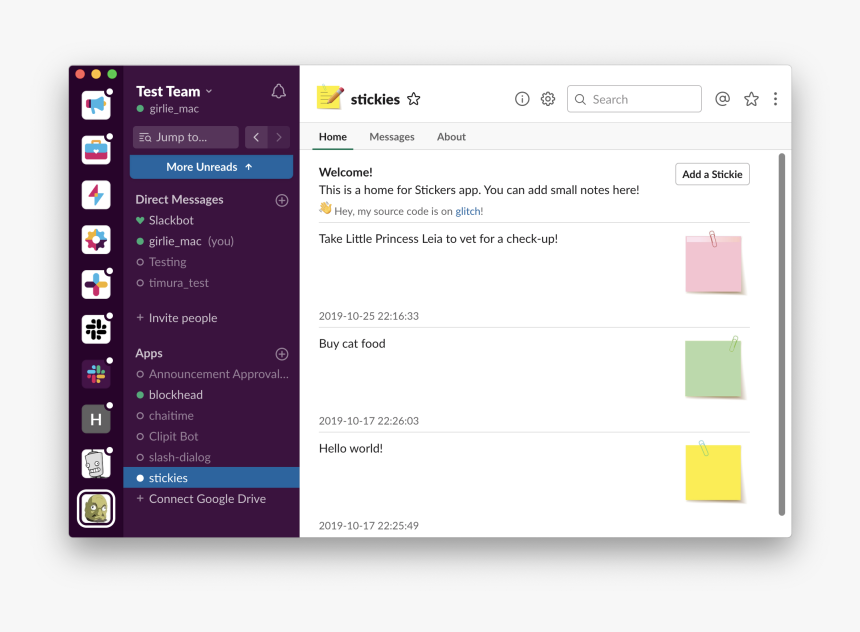Go forward using the history right arrow
The image size is (860, 632).
[279, 137]
